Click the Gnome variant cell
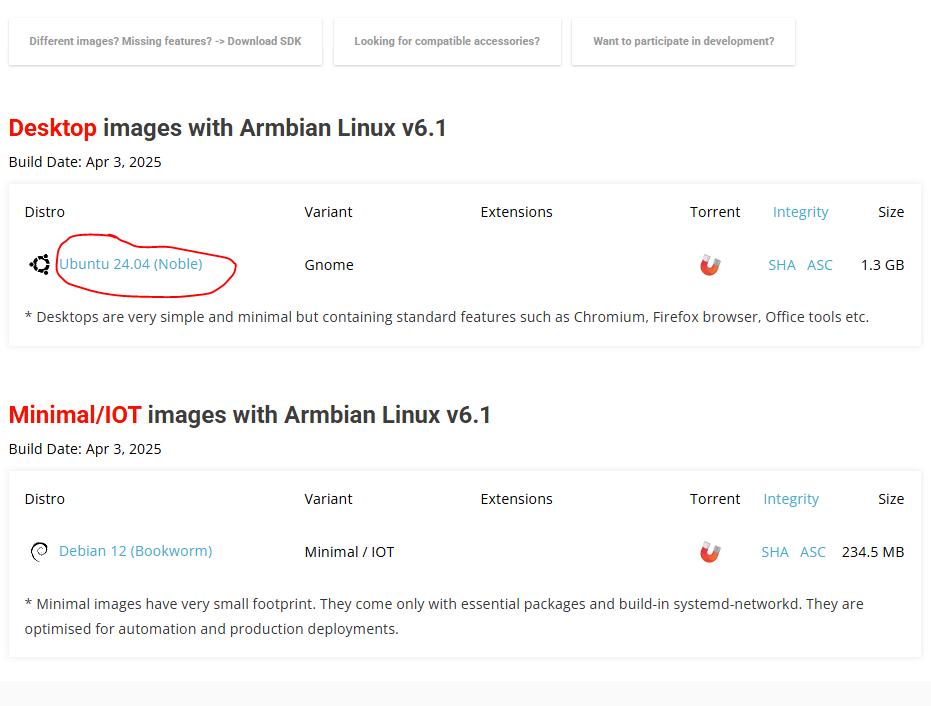Screen dimensions: 931x706 329,265
